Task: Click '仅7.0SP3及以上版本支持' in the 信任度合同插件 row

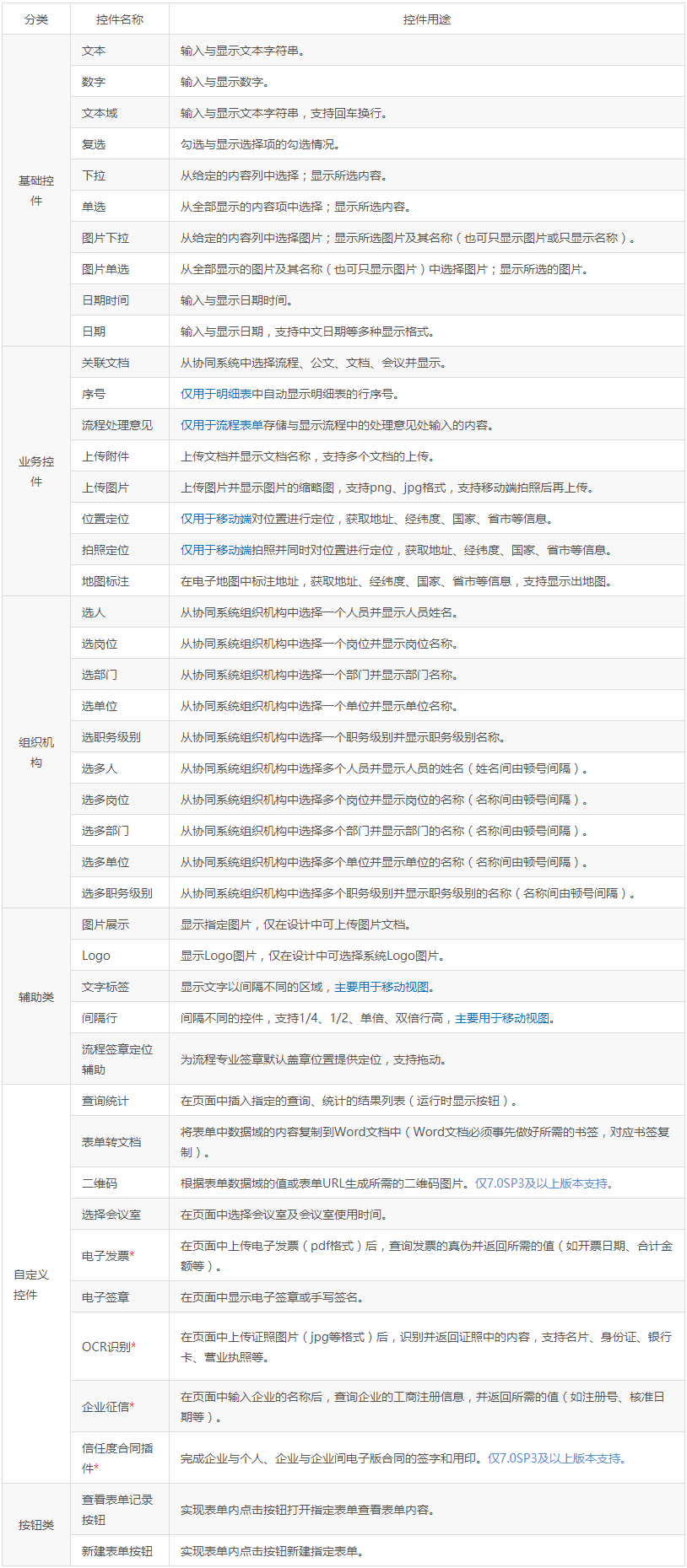Action: 554,1458
